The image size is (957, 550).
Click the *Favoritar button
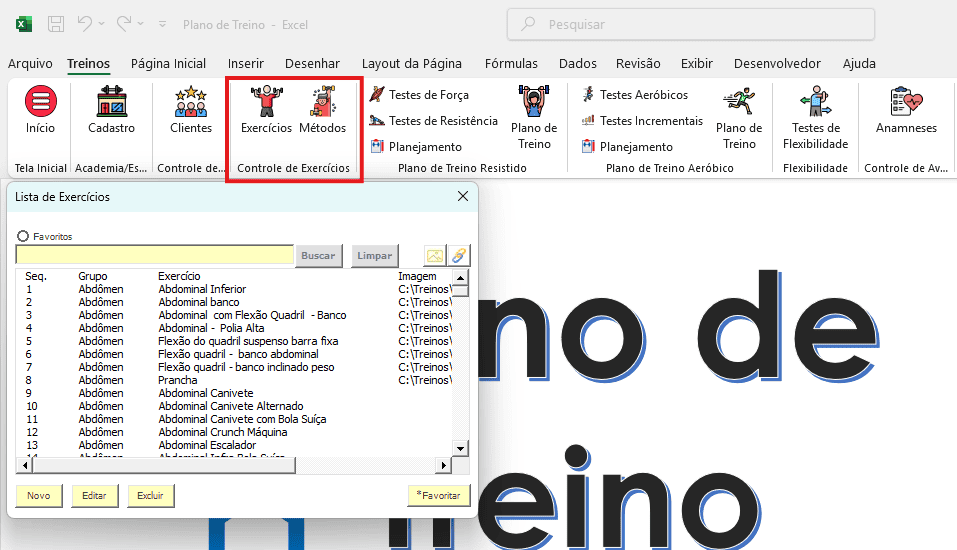[438, 495]
